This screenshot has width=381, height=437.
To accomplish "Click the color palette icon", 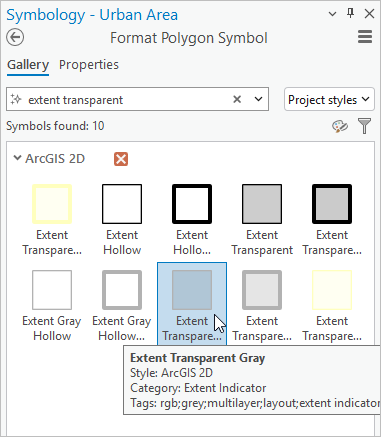I will pos(340,126).
